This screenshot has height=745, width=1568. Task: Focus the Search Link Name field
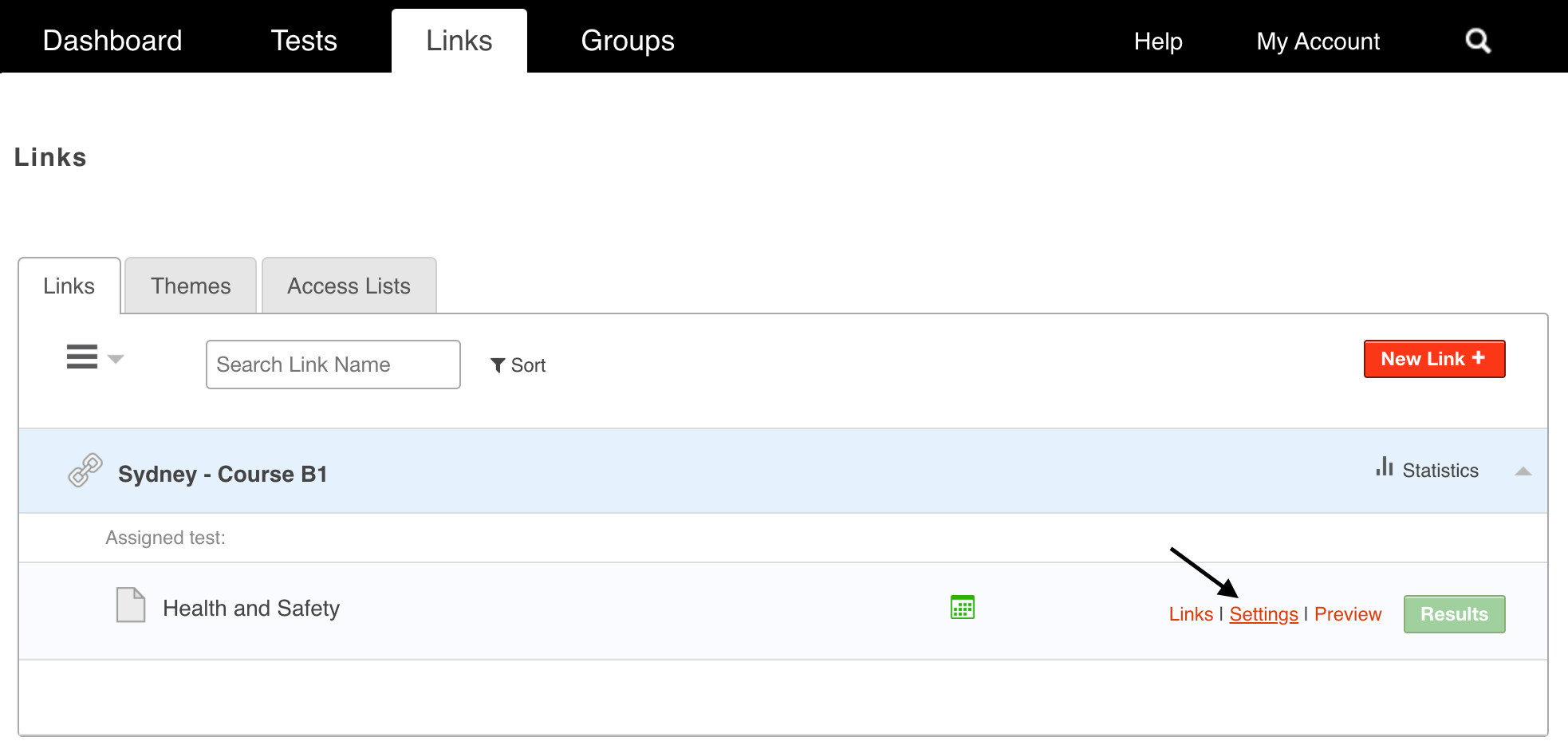coord(333,365)
